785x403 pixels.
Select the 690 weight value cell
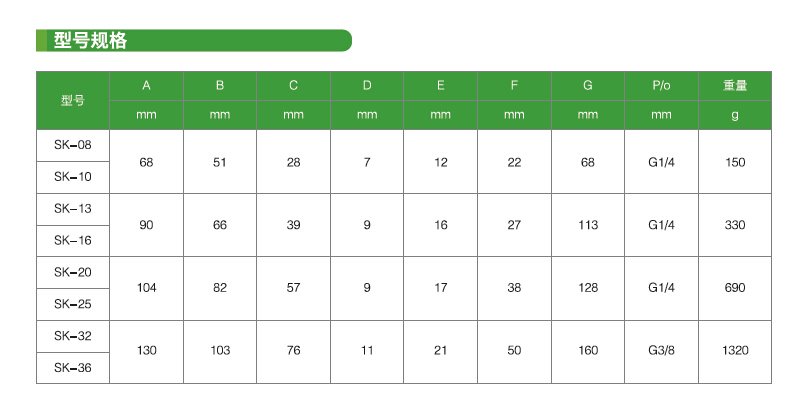click(x=735, y=288)
